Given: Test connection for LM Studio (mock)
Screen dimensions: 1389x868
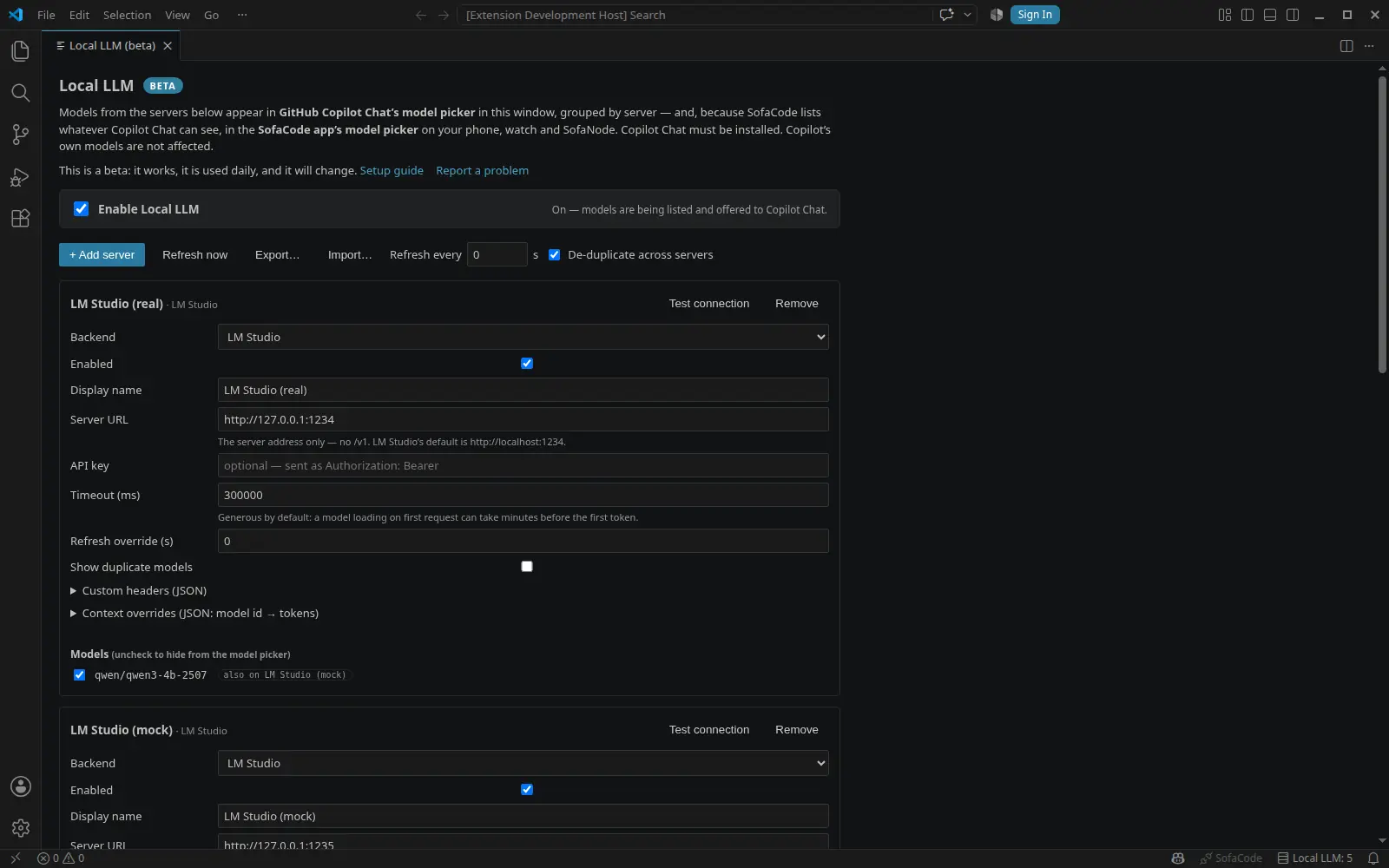Looking at the screenshot, I should 709,729.
